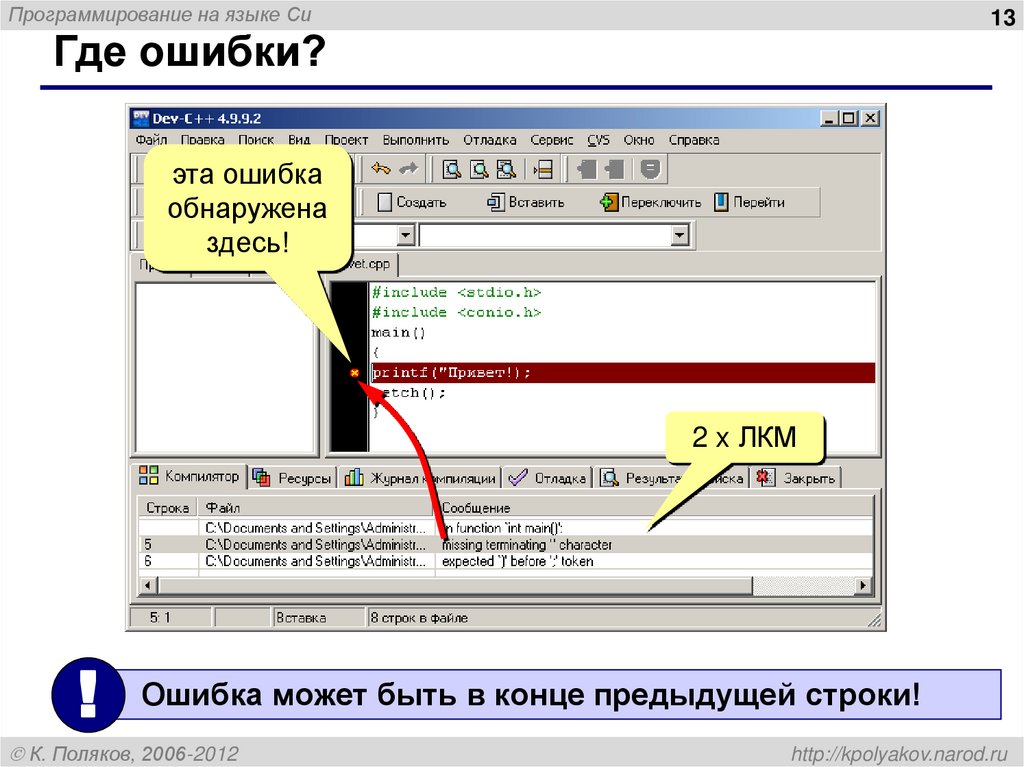Click the Find magnifier icon

point(451,170)
